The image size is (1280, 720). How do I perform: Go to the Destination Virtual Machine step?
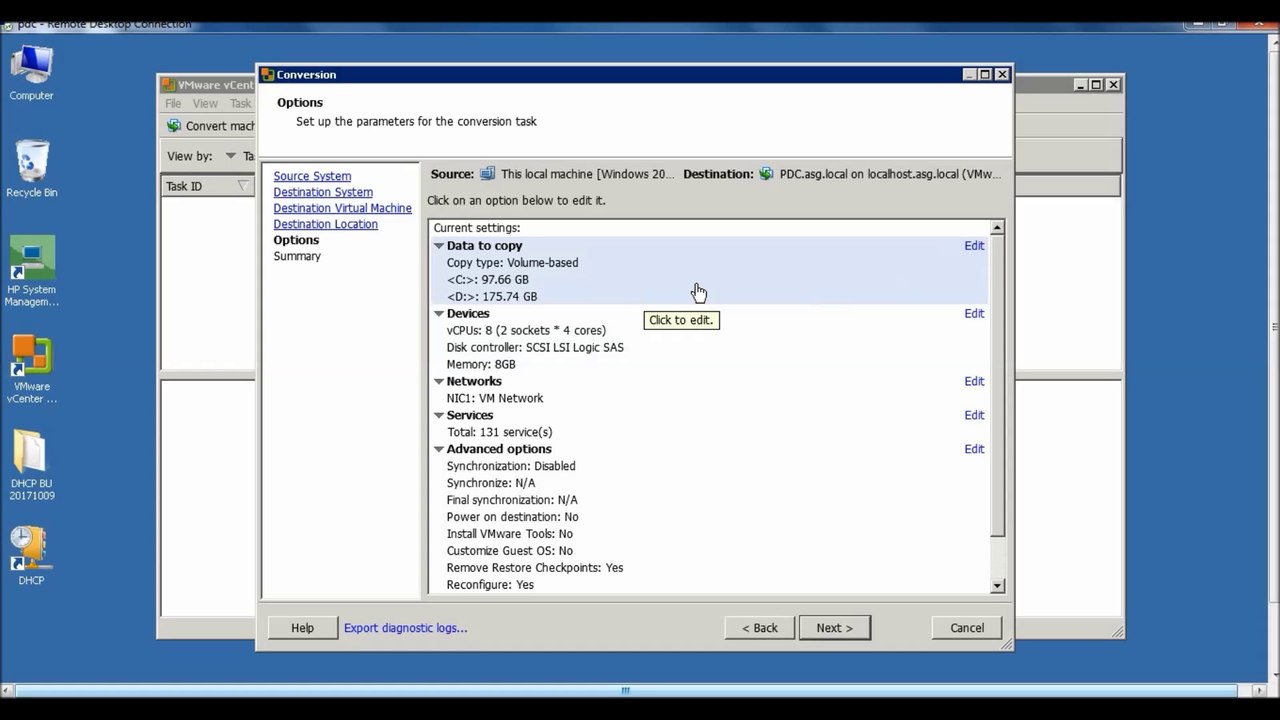pos(342,208)
